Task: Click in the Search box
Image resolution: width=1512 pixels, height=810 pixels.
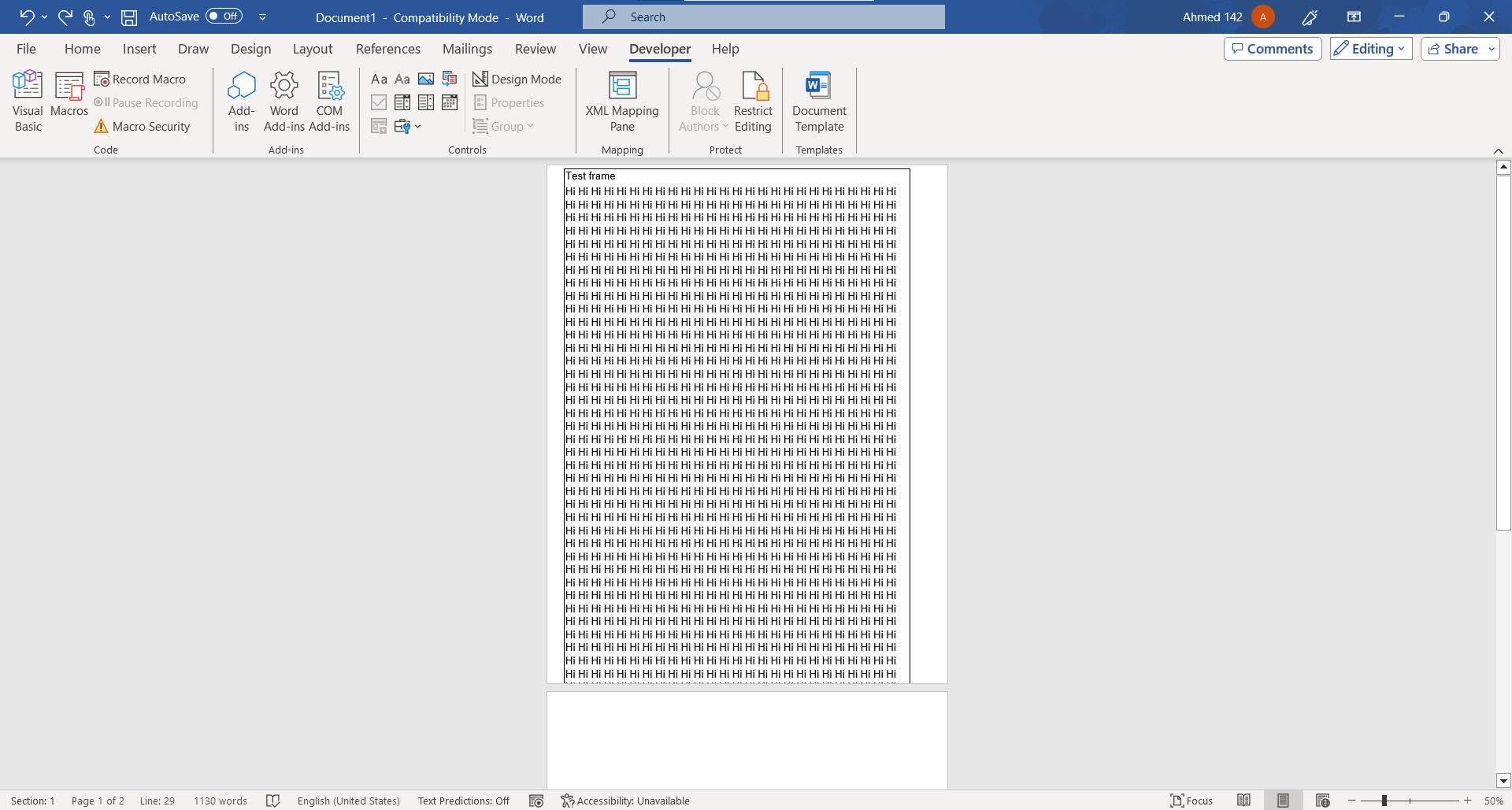Action: coord(764,17)
